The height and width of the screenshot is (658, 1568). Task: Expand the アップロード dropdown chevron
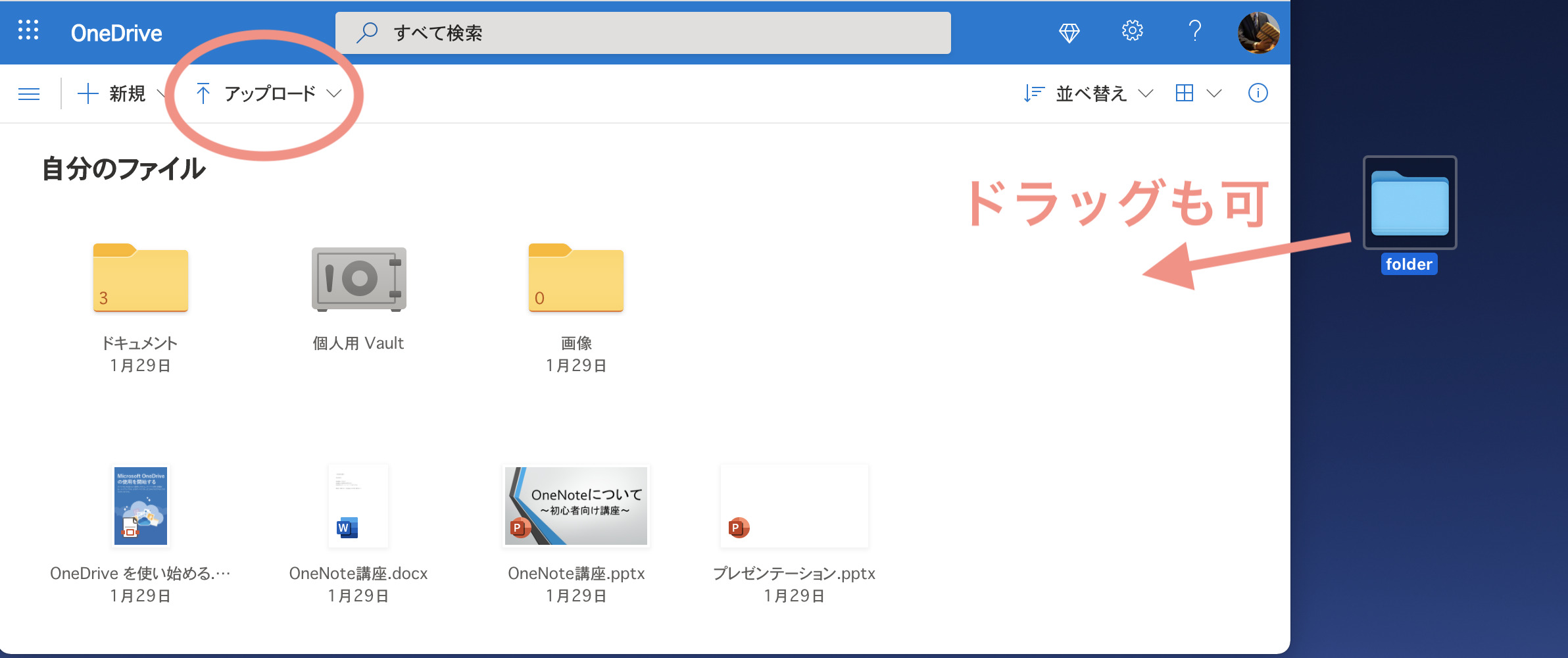click(334, 94)
